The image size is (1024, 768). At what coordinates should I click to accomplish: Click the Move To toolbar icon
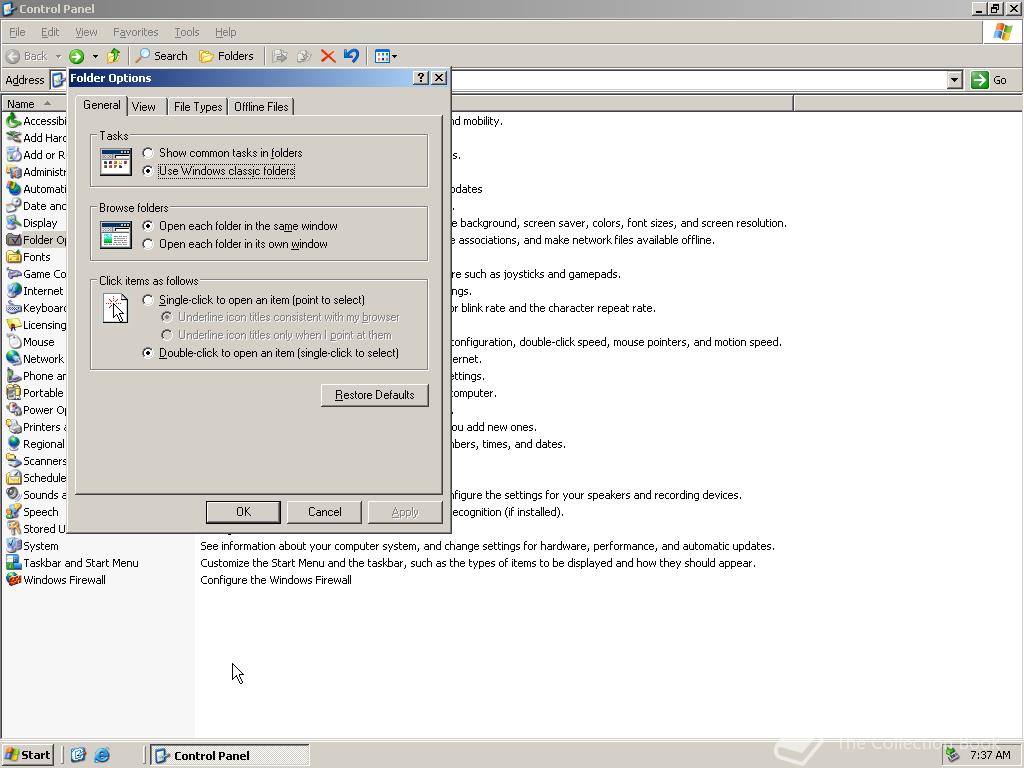(280, 56)
